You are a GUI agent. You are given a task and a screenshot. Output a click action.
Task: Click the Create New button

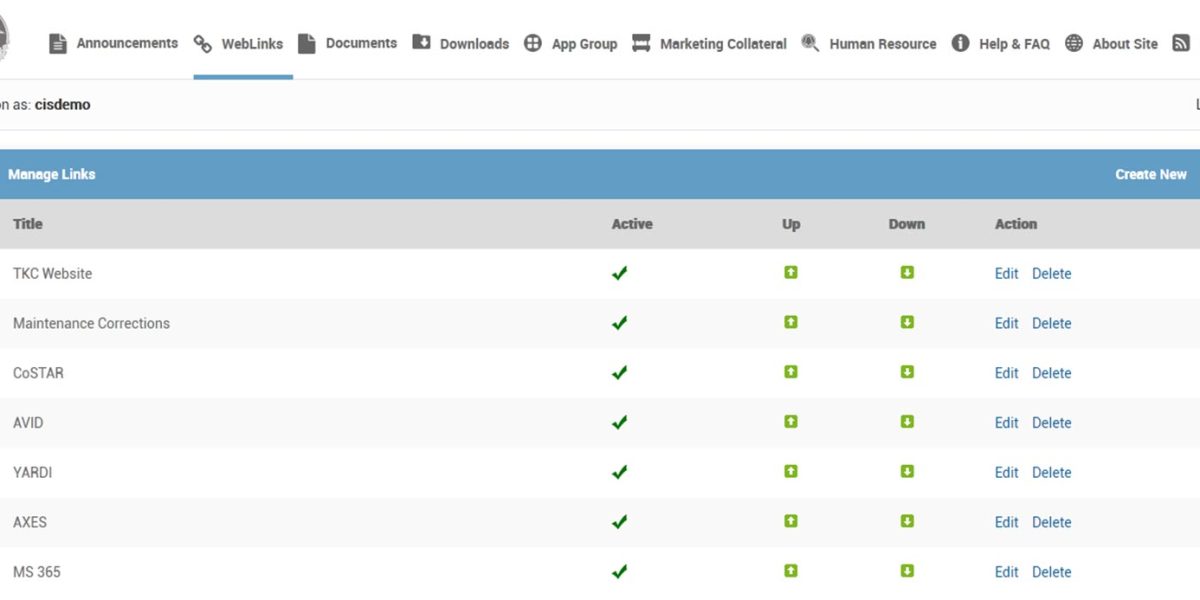coord(1151,173)
